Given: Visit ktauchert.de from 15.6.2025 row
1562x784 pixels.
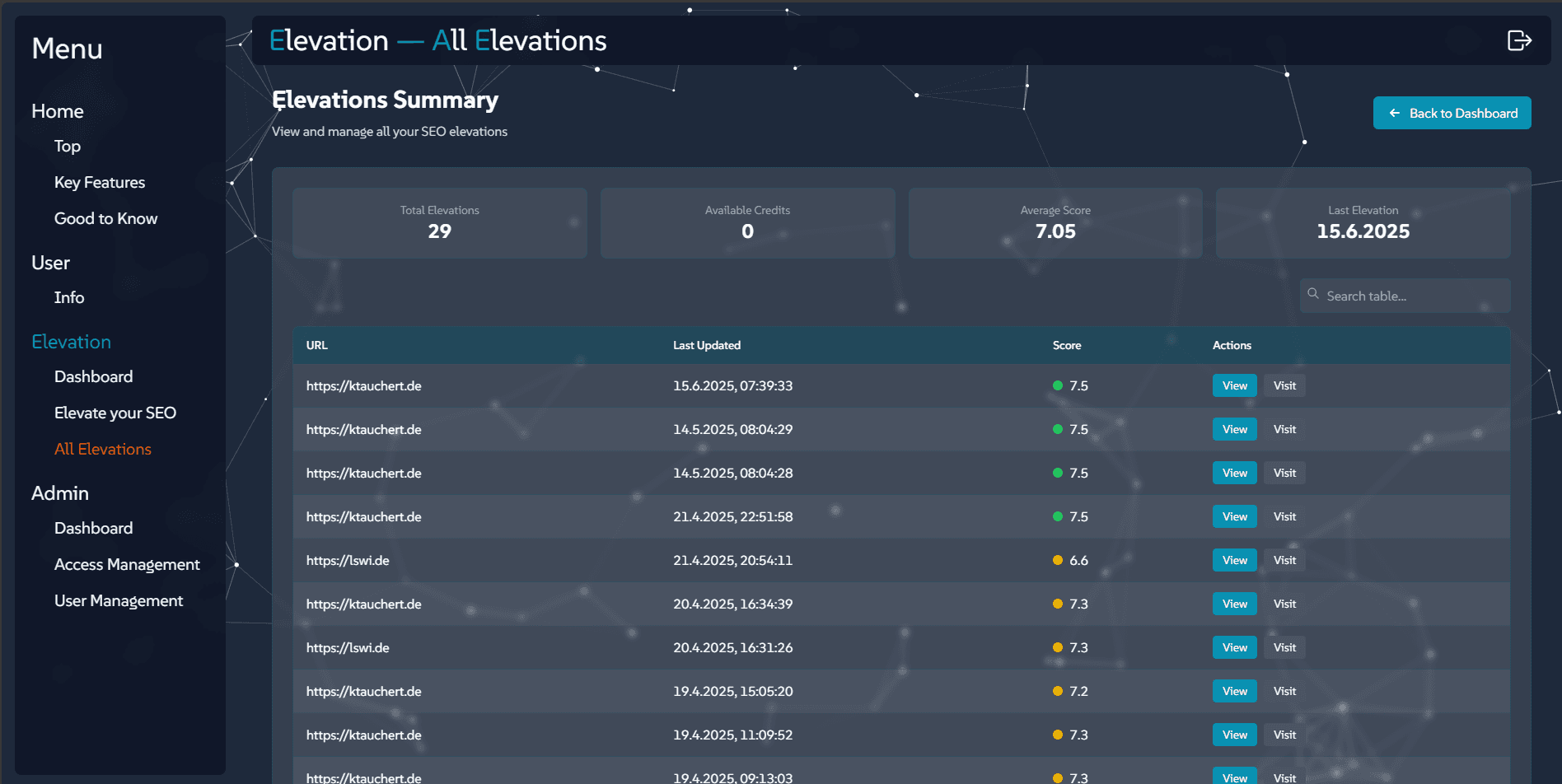Looking at the screenshot, I should tap(1284, 385).
